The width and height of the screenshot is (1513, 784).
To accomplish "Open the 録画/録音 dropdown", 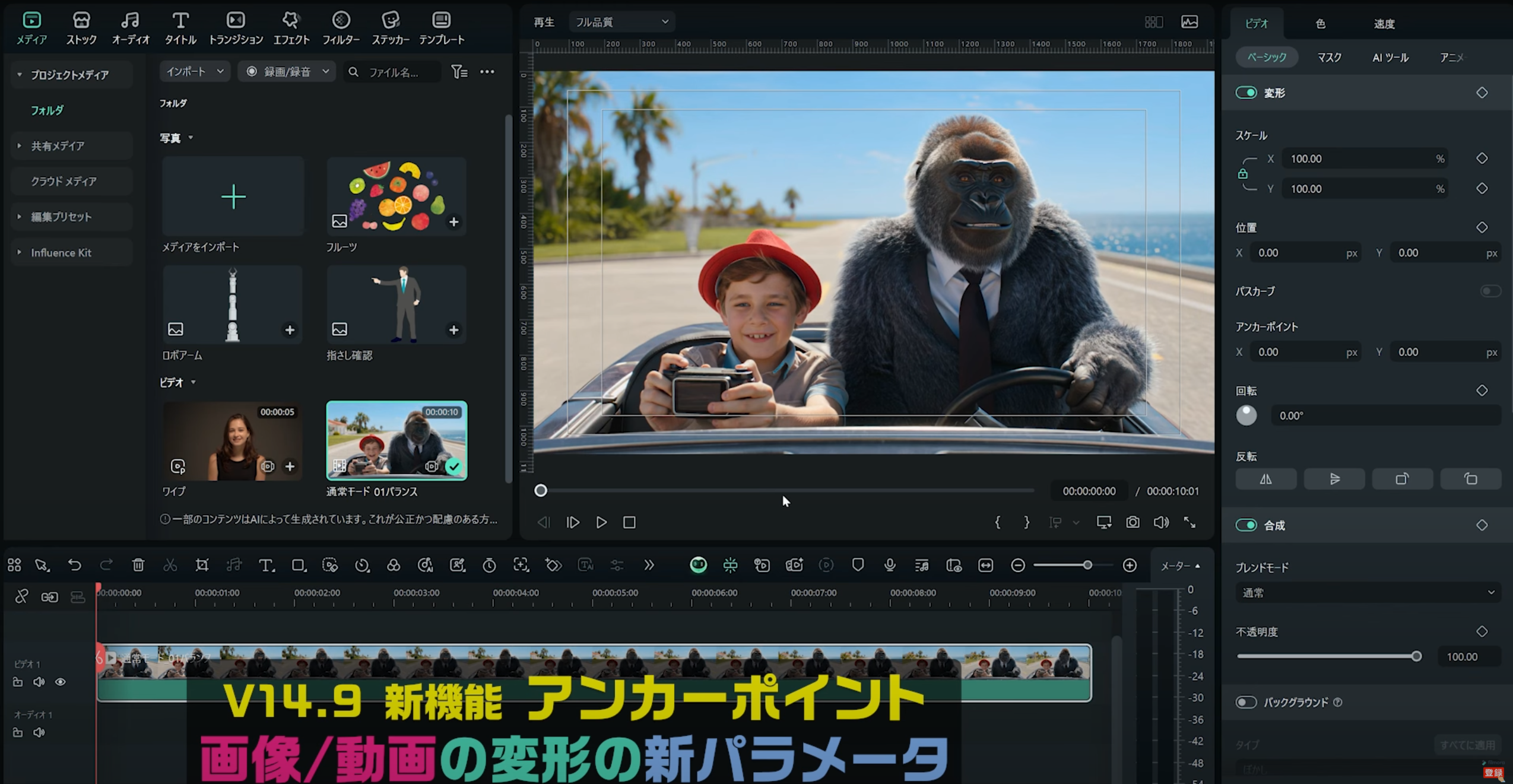I will (x=287, y=72).
